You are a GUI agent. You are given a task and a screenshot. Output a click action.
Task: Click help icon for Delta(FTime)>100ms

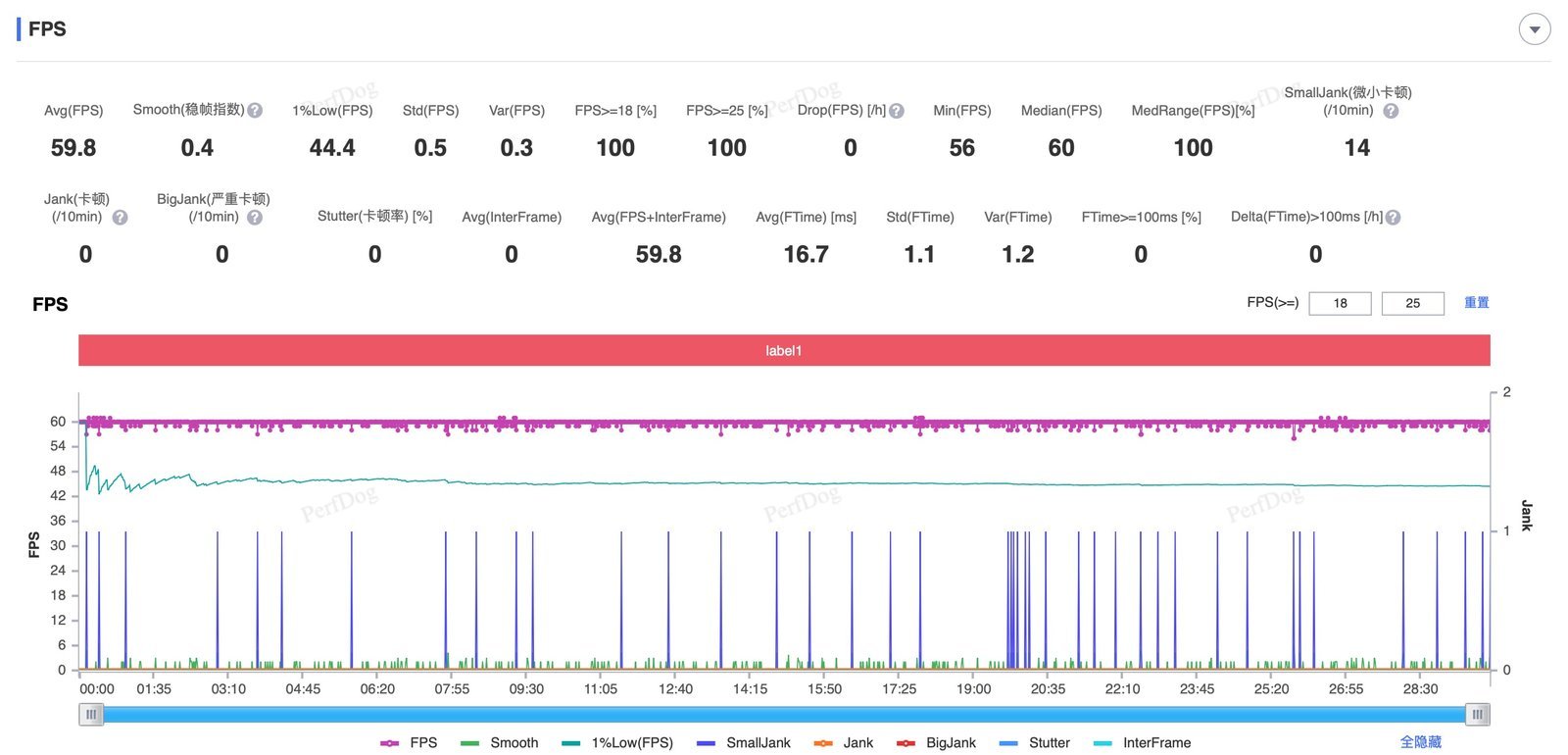point(1393,218)
